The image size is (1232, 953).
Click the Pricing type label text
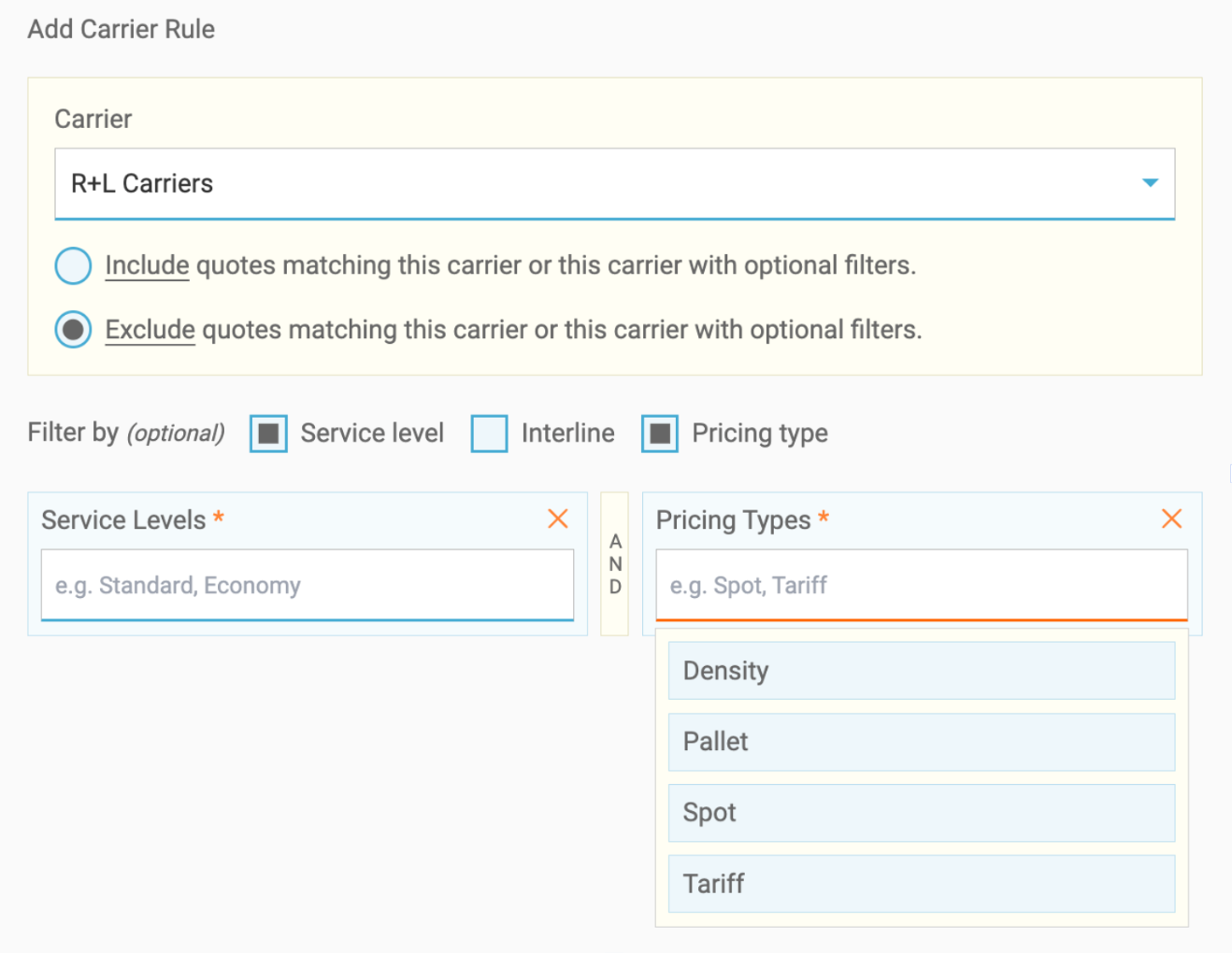[x=759, y=434]
